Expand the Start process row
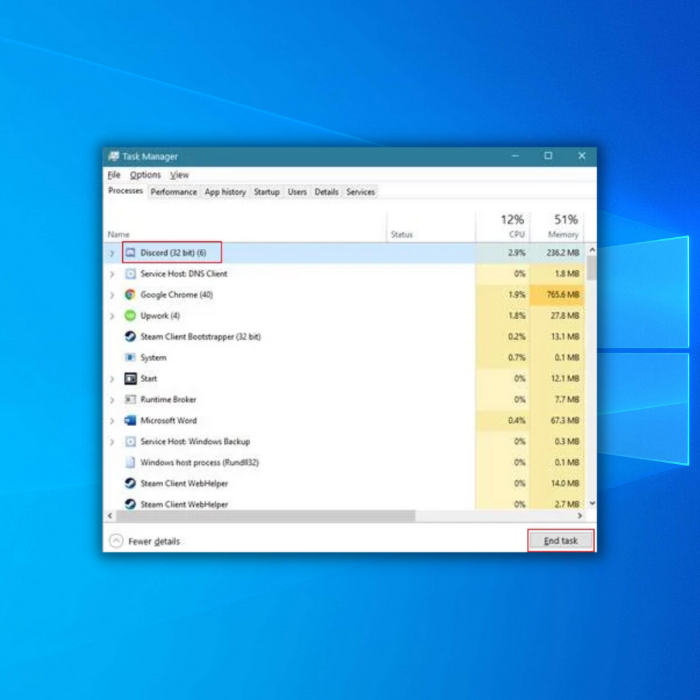Image resolution: width=700 pixels, height=700 pixels. (112, 379)
